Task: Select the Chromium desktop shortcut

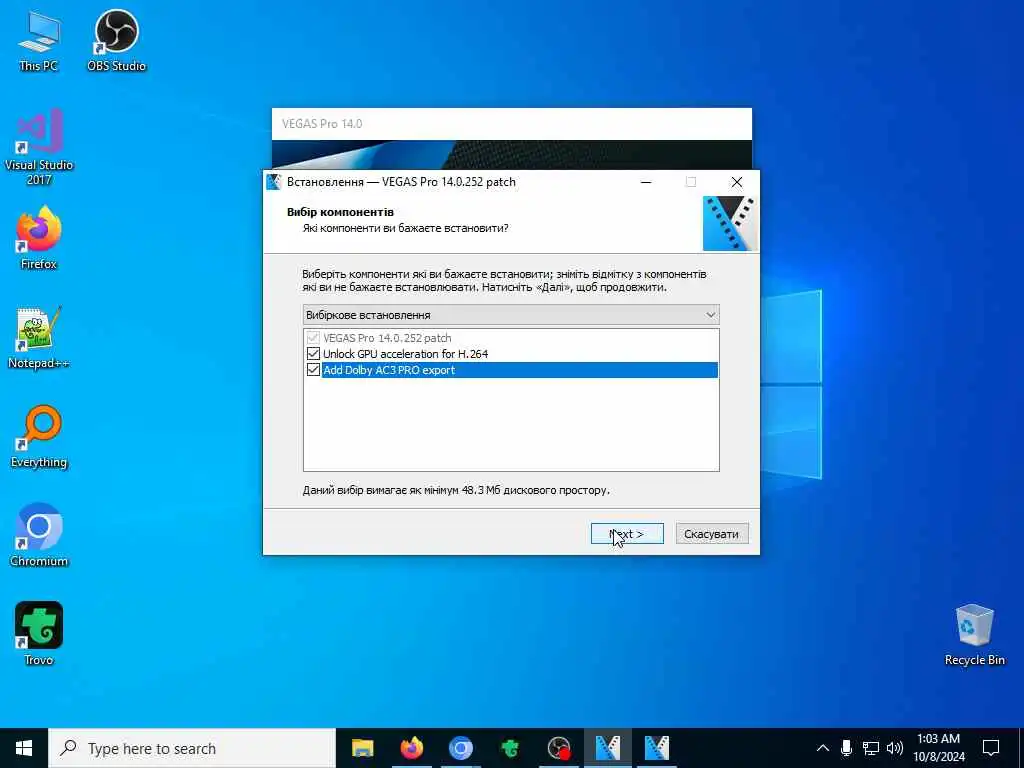Action: [x=39, y=535]
